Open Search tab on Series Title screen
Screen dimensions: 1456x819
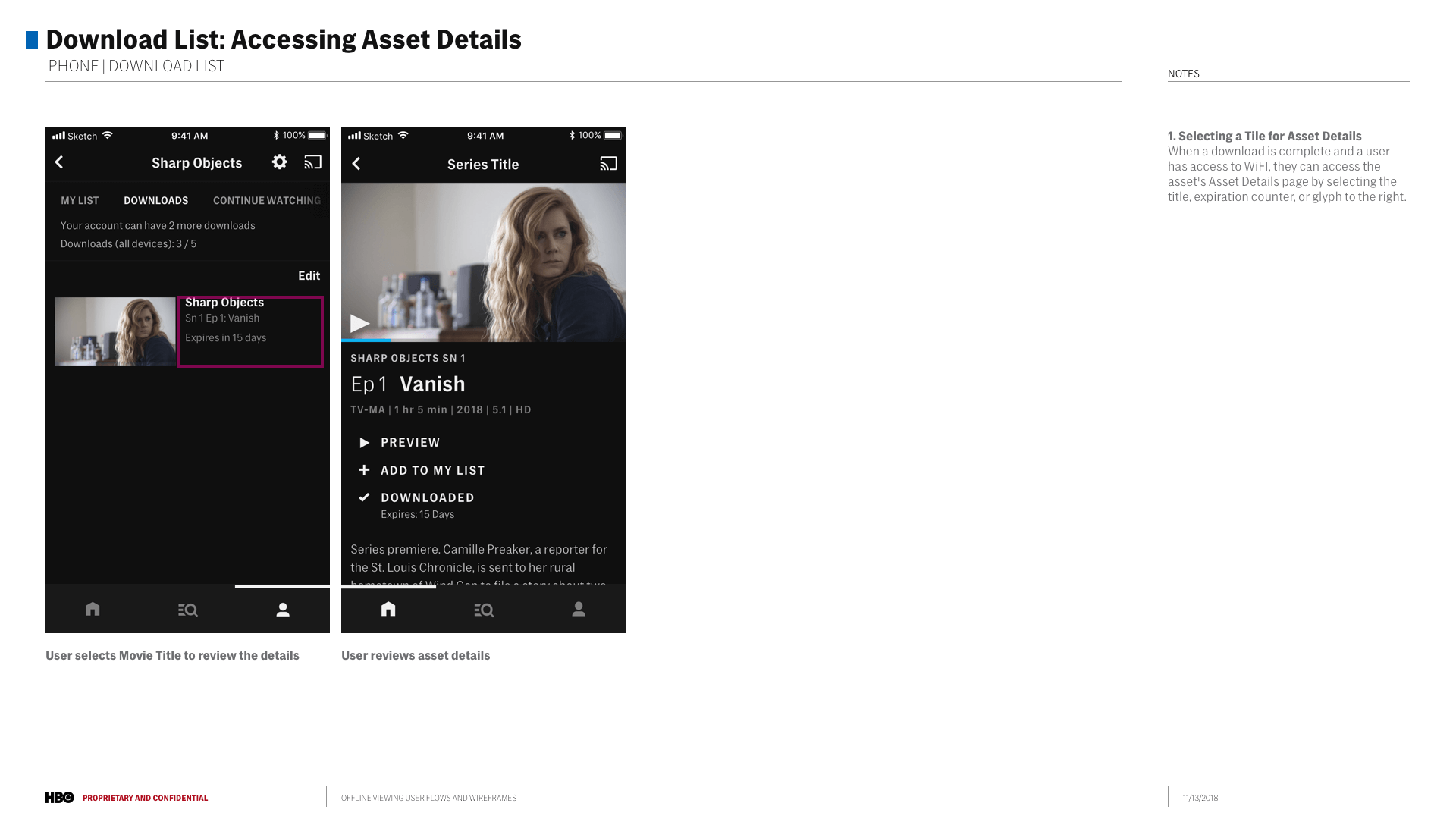tap(484, 610)
